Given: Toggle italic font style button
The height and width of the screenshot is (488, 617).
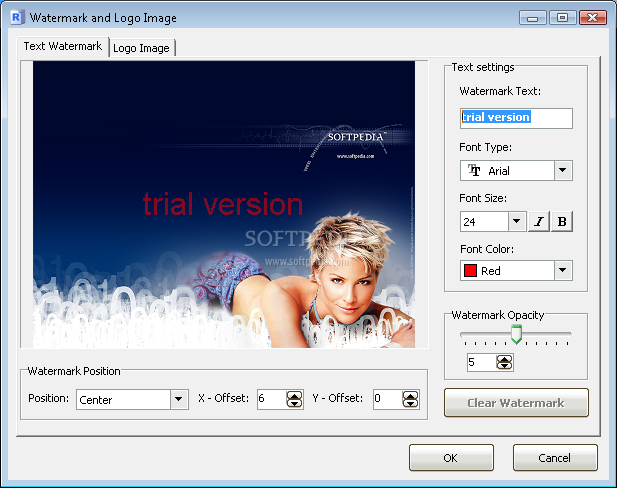Looking at the screenshot, I should click(x=538, y=222).
